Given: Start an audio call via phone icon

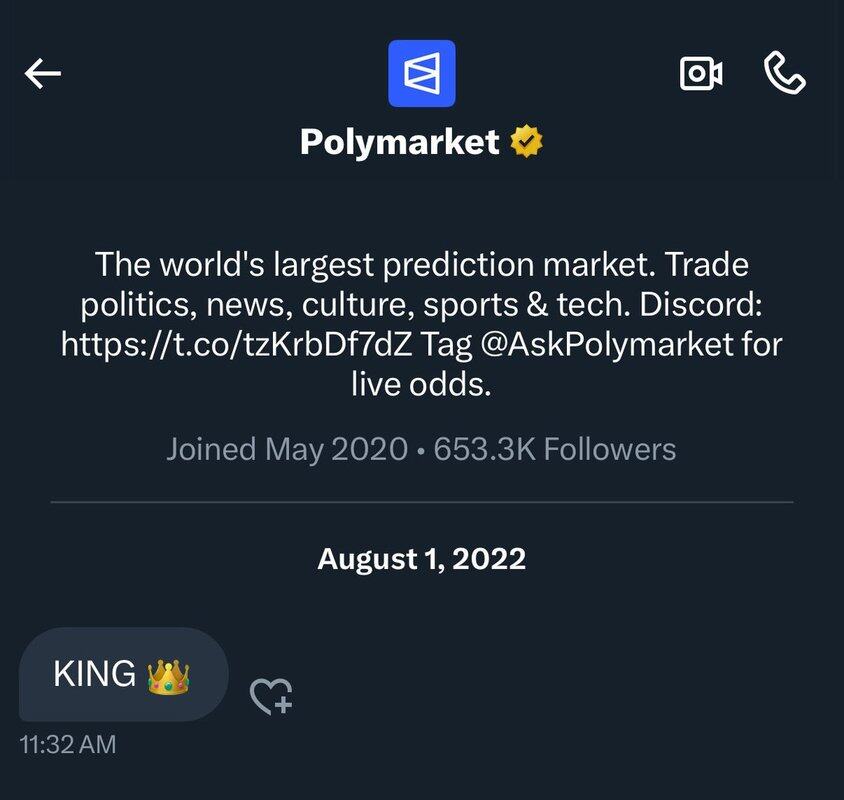Looking at the screenshot, I should point(785,73).
